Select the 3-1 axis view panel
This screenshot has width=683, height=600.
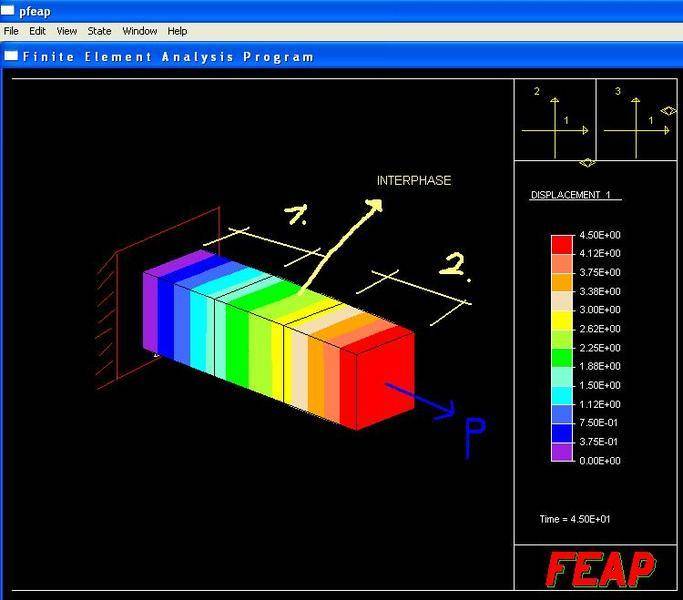tap(635, 120)
